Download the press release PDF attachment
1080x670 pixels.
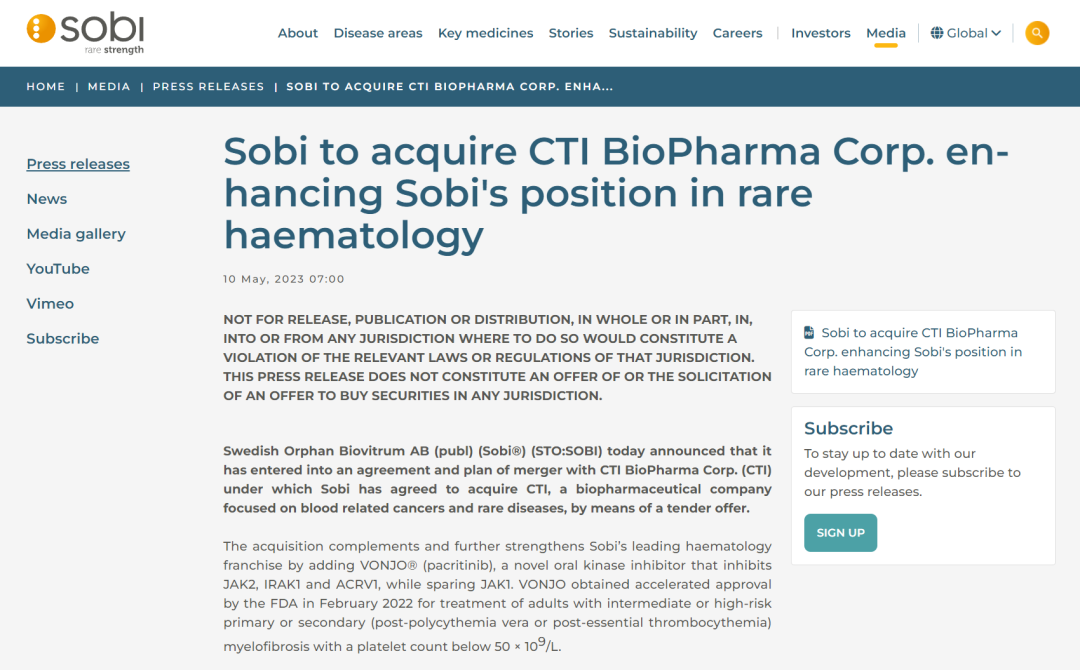click(912, 352)
